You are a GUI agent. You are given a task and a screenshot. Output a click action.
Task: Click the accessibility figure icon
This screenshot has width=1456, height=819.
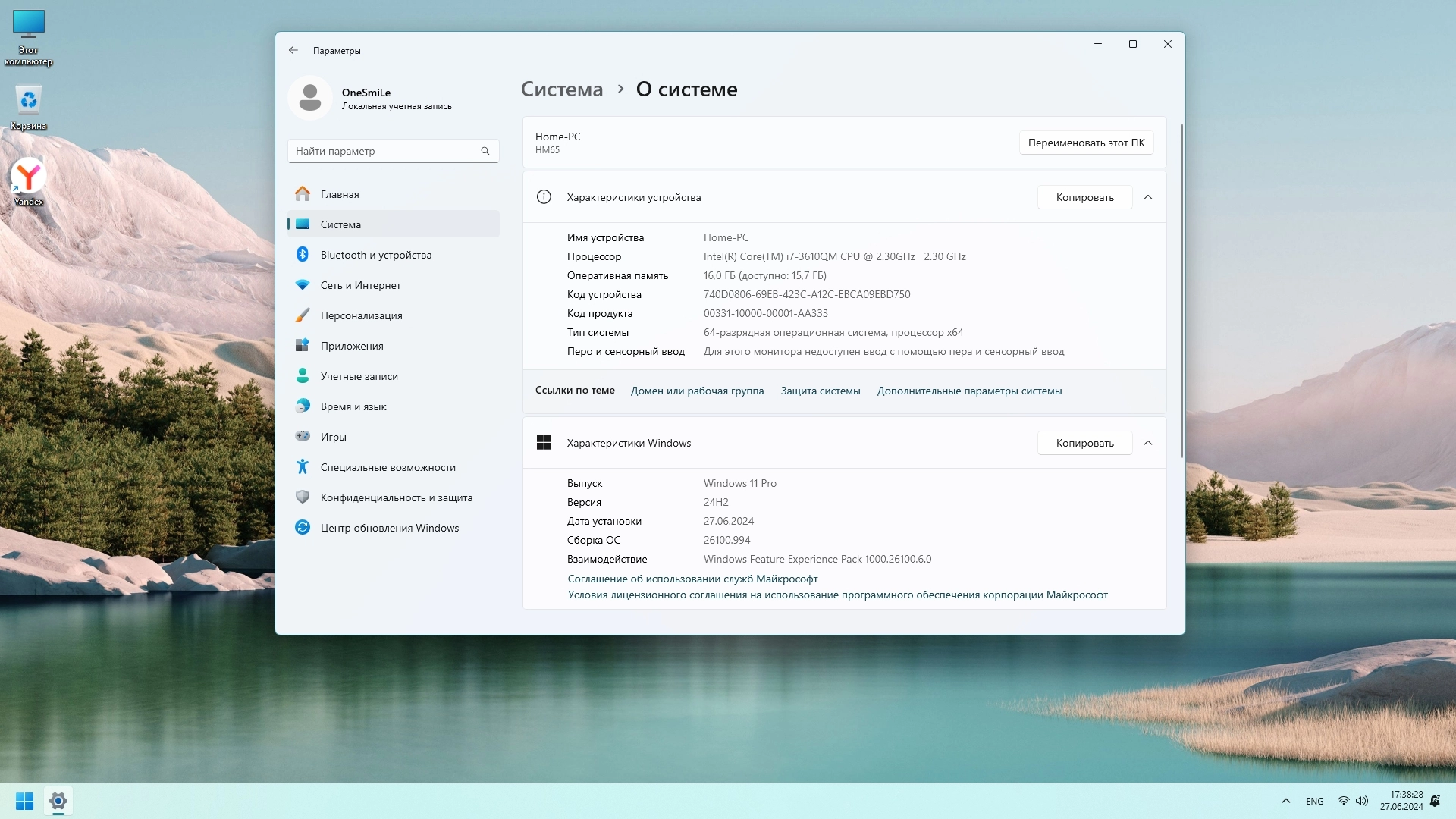pos(303,467)
